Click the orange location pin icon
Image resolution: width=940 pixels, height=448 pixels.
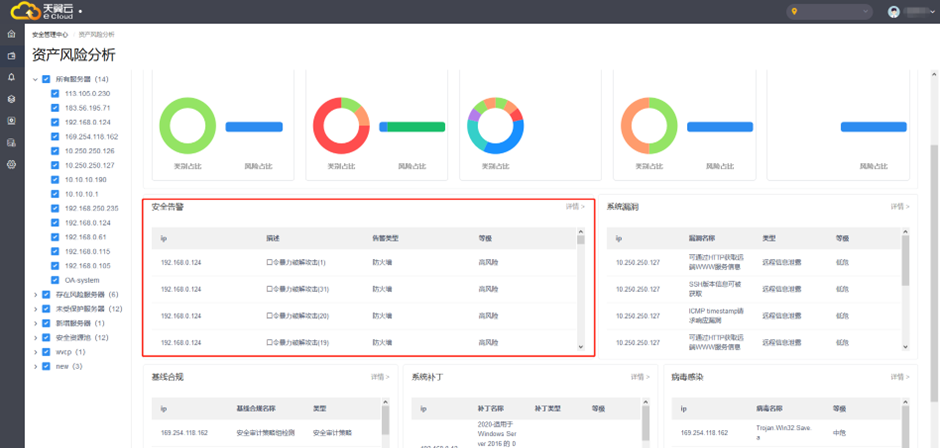coord(796,12)
